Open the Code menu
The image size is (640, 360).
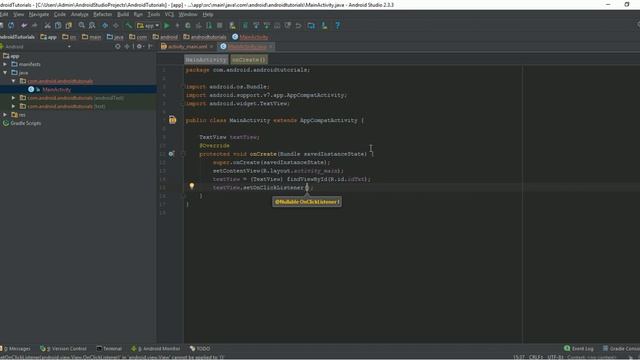coord(60,14)
